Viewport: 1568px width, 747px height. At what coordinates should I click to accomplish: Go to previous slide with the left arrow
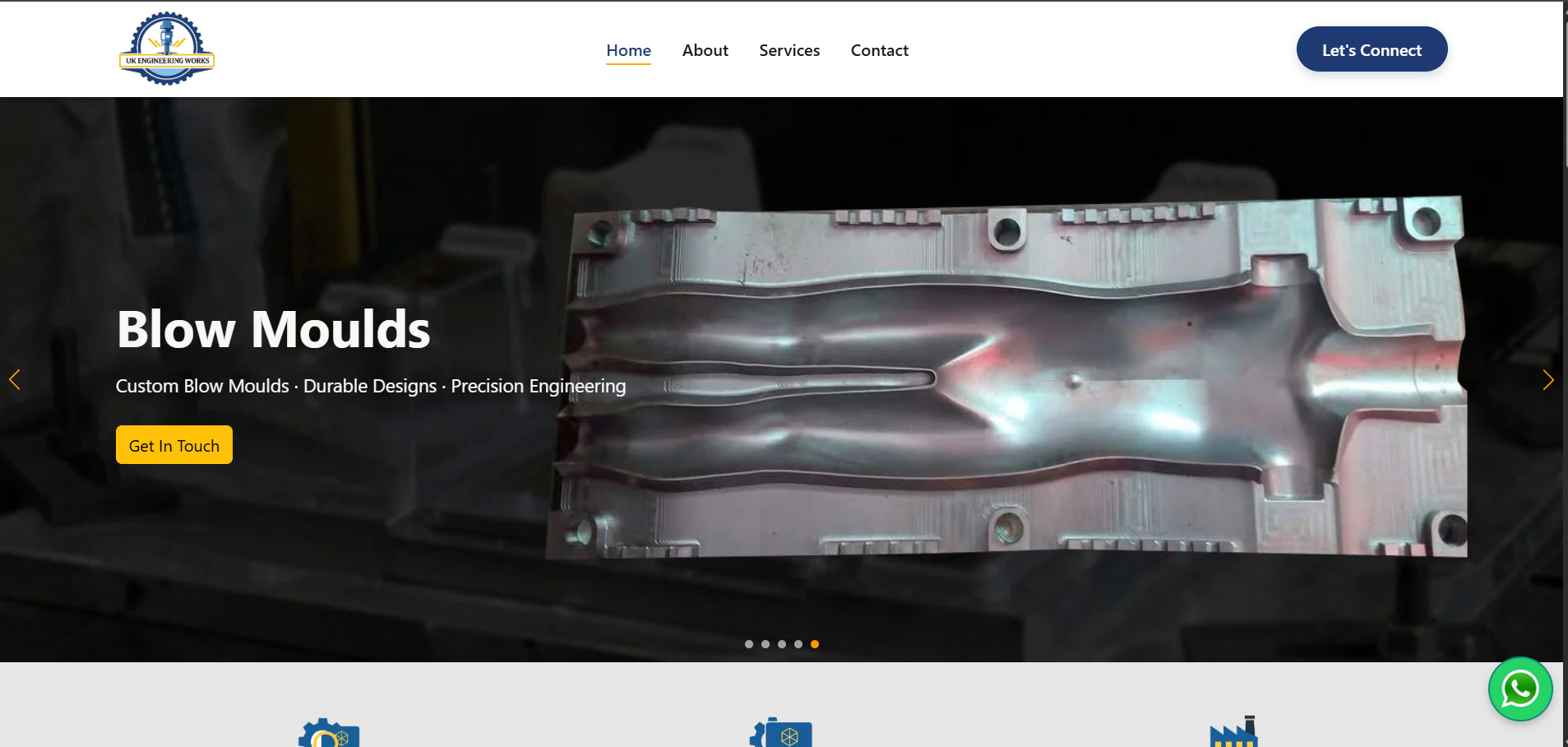pos(16,379)
